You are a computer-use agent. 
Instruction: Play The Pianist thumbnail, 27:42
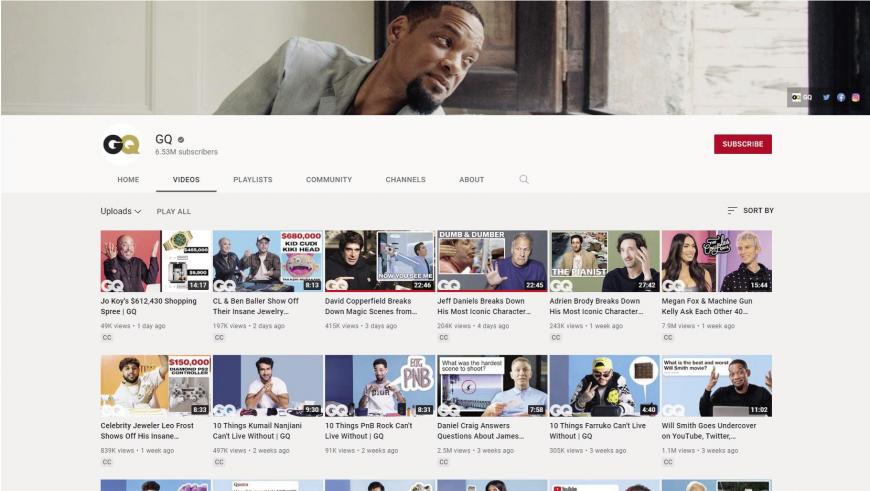(604, 261)
